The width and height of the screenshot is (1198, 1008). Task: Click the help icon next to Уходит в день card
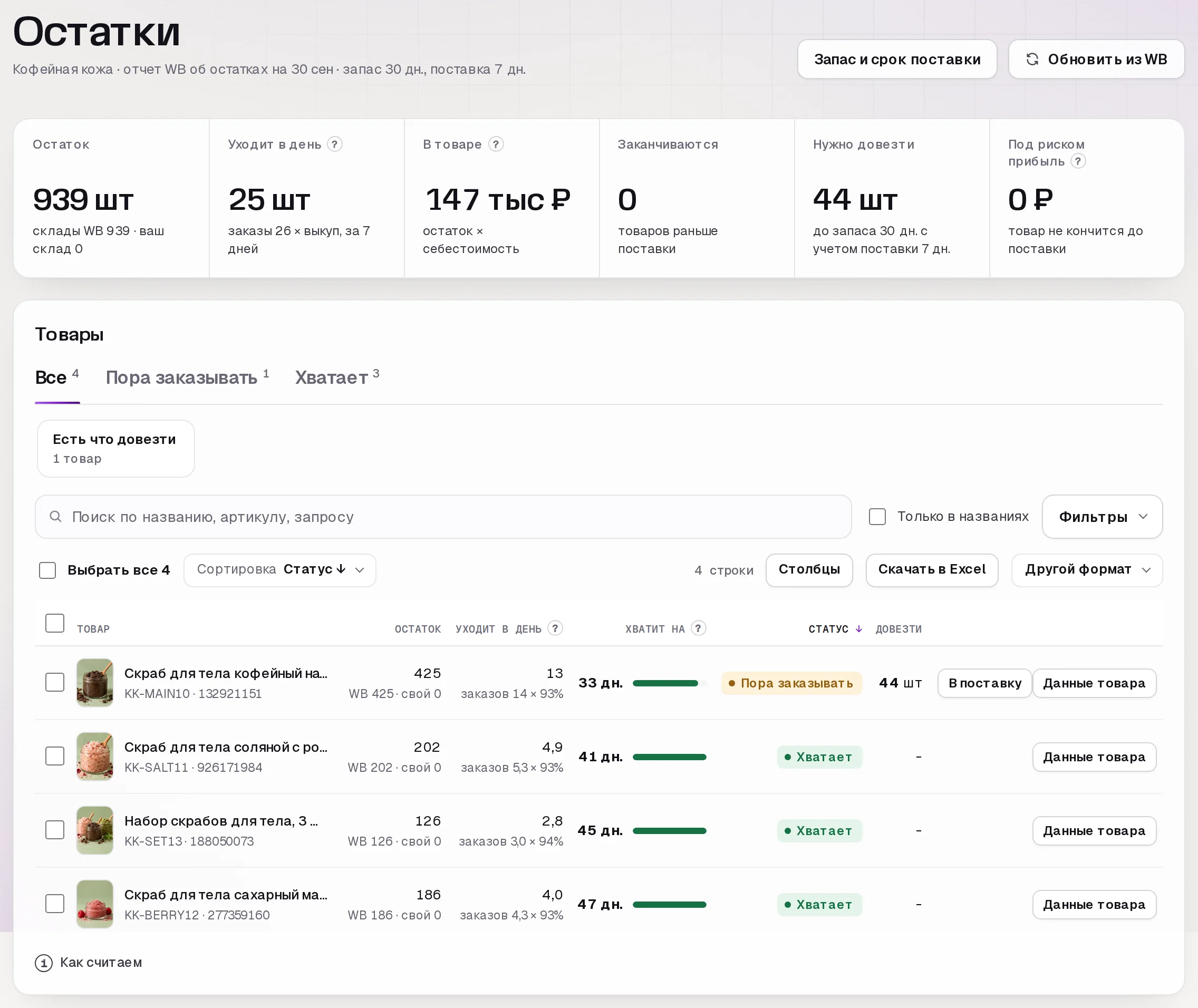tap(335, 144)
